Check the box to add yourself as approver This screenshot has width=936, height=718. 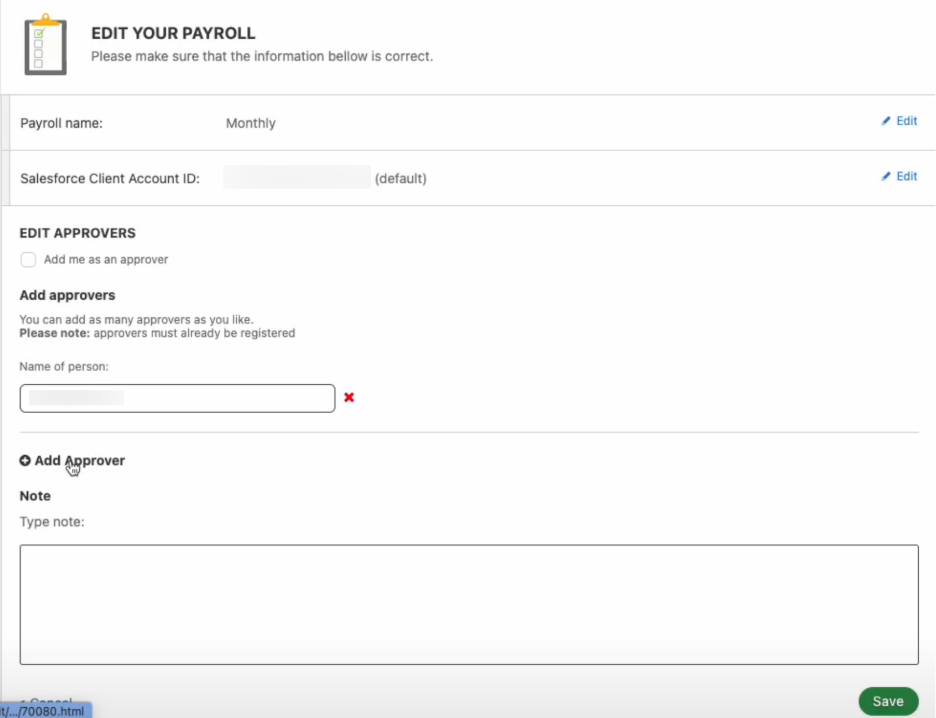(x=28, y=259)
